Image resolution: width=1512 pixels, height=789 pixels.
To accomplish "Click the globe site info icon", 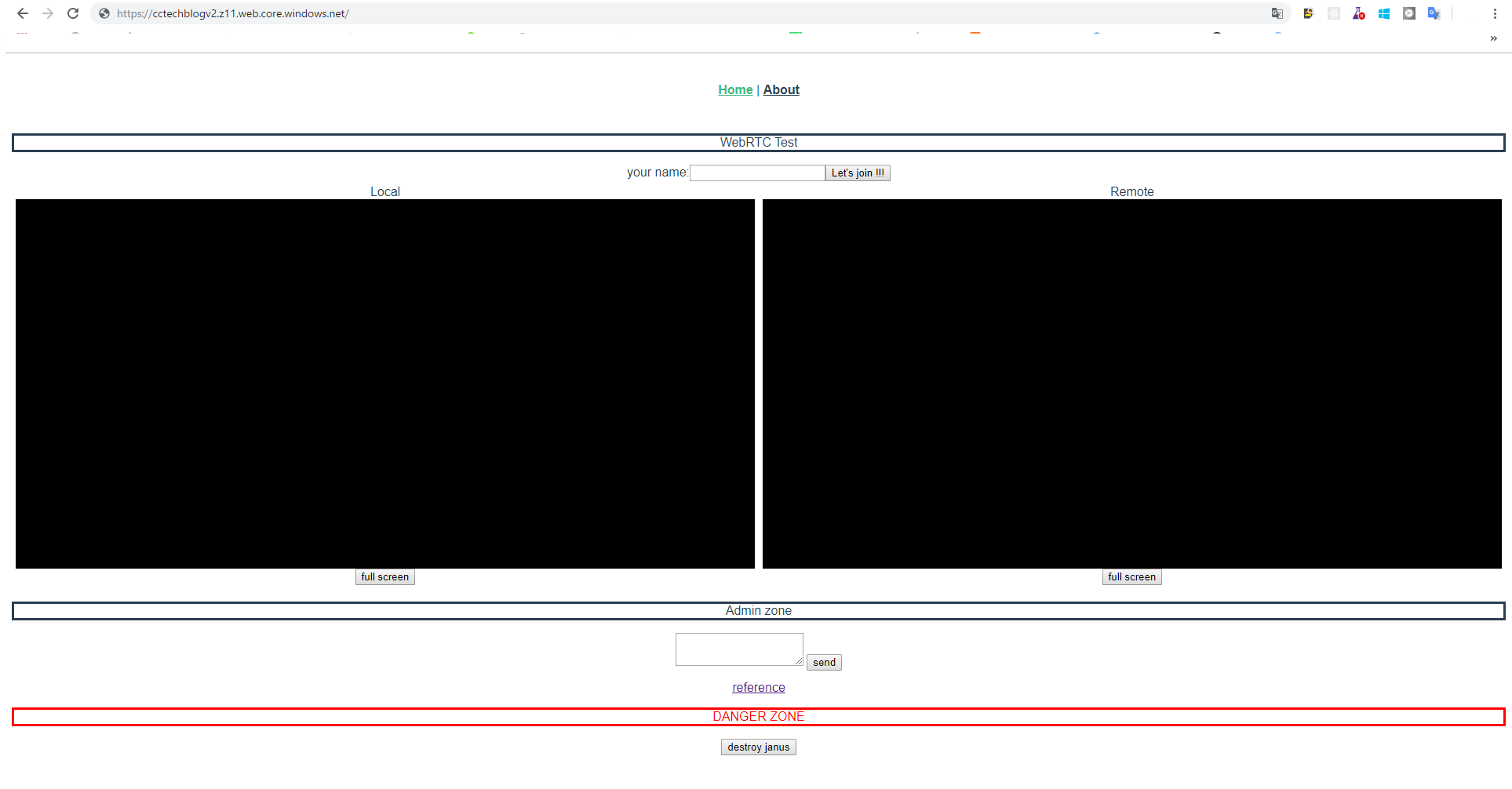I will tap(104, 13).
